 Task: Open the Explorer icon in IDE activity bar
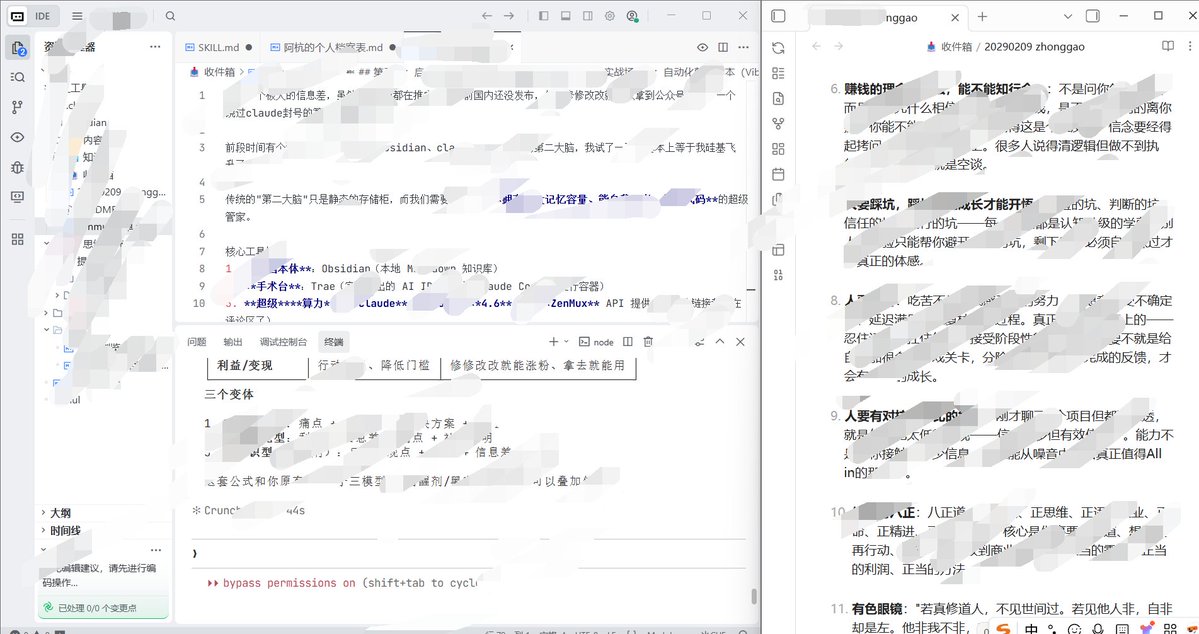(18, 48)
